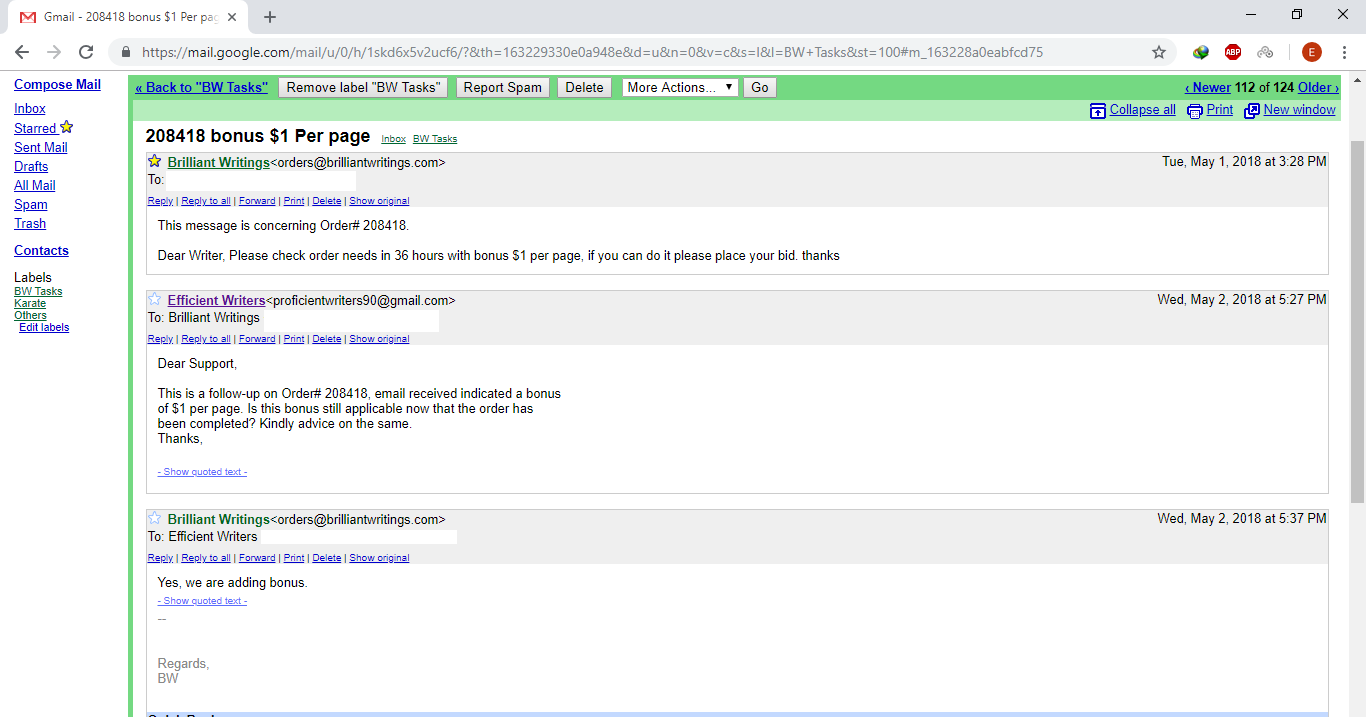Open the Spam folder
This screenshot has height=717, width=1366.
[x=31, y=204]
